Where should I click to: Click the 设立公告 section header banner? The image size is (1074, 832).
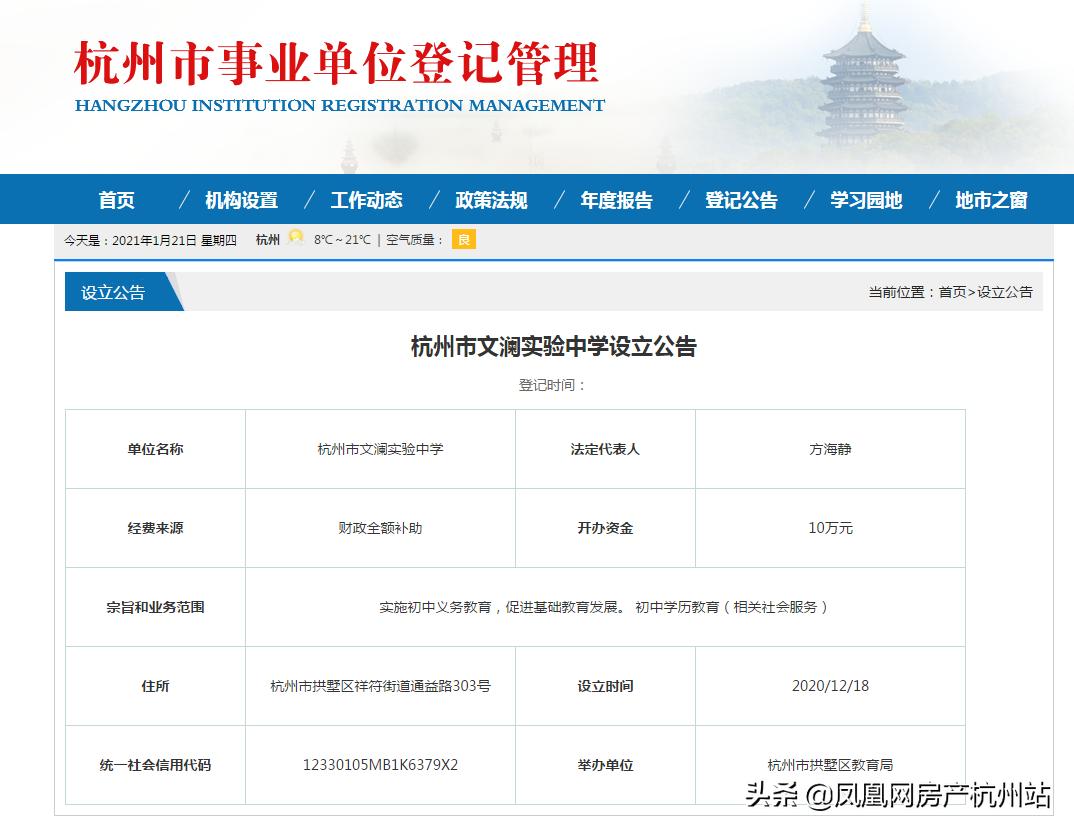pyautogui.click(x=113, y=292)
